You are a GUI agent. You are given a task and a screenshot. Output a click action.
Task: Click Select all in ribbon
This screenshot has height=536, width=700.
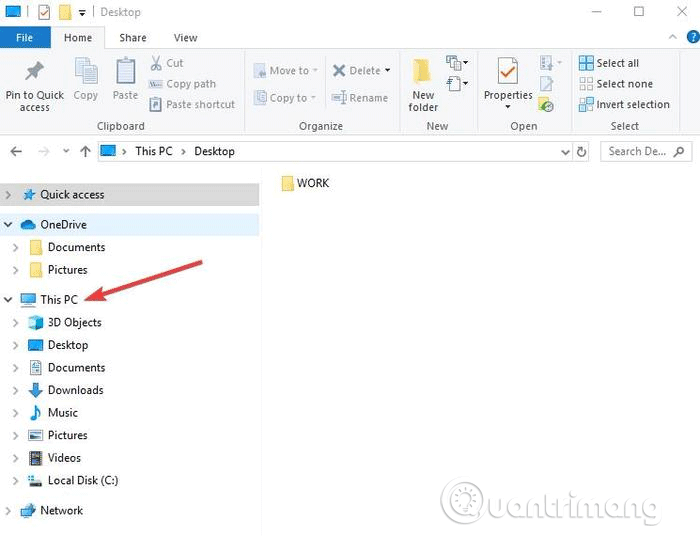point(617,63)
